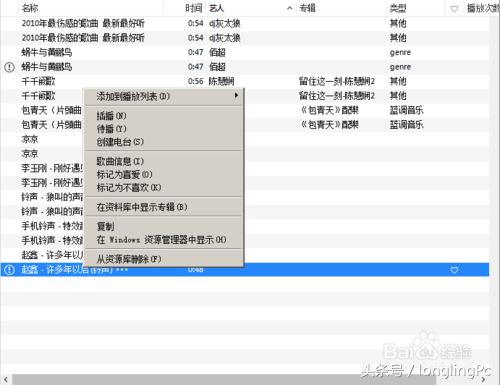Click the 陈慧娴 artist cell
500x385 pixels.
[221, 81]
